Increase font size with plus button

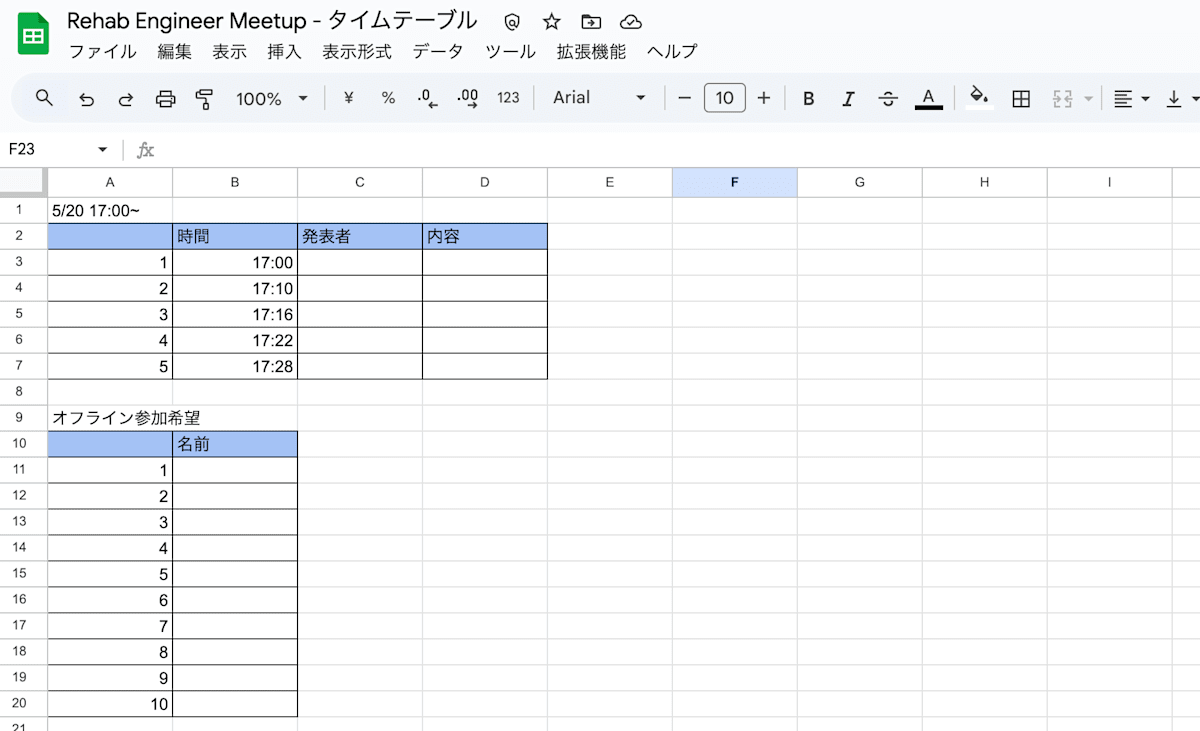(x=764, y=98)
